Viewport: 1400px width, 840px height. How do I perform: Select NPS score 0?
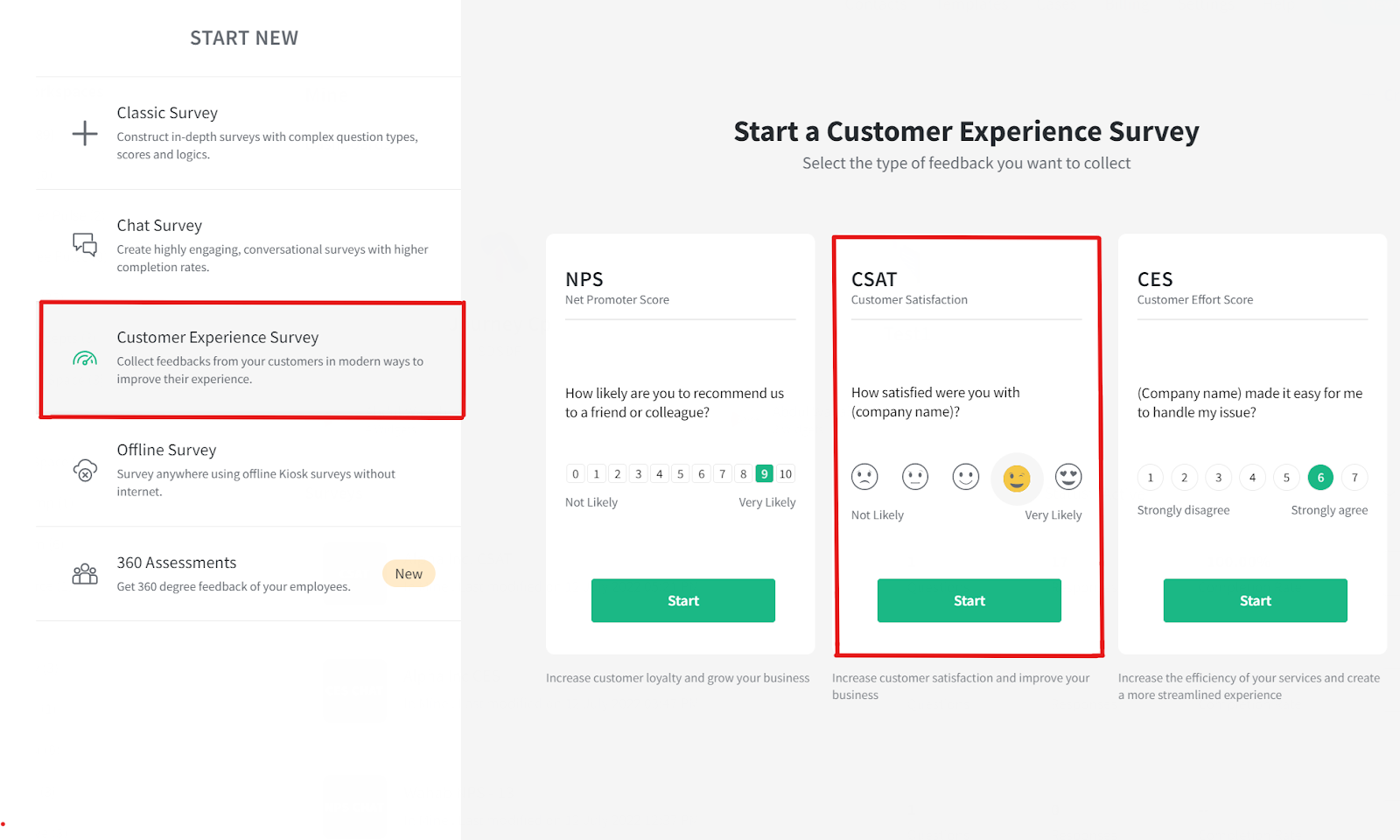(575, 474)
